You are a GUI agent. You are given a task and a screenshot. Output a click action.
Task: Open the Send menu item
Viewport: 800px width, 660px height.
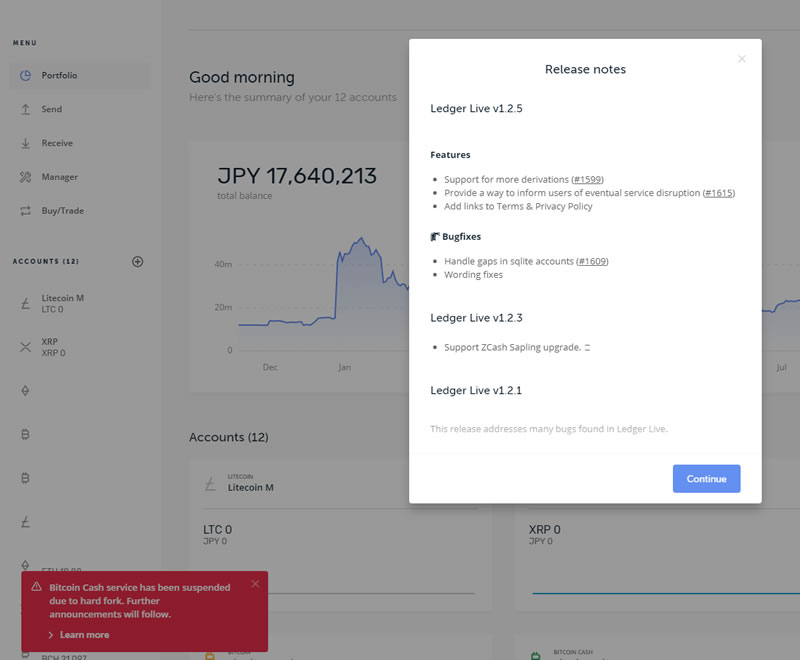[80, 109]
